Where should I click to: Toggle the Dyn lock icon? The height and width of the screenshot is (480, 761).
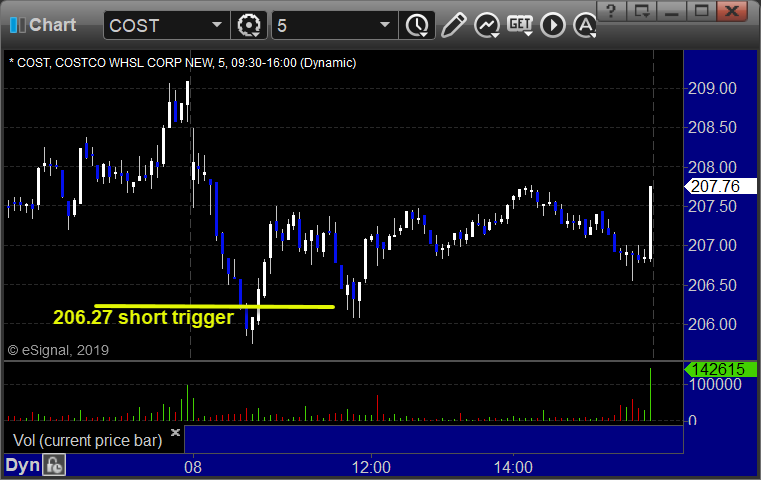tap(54, 465)
